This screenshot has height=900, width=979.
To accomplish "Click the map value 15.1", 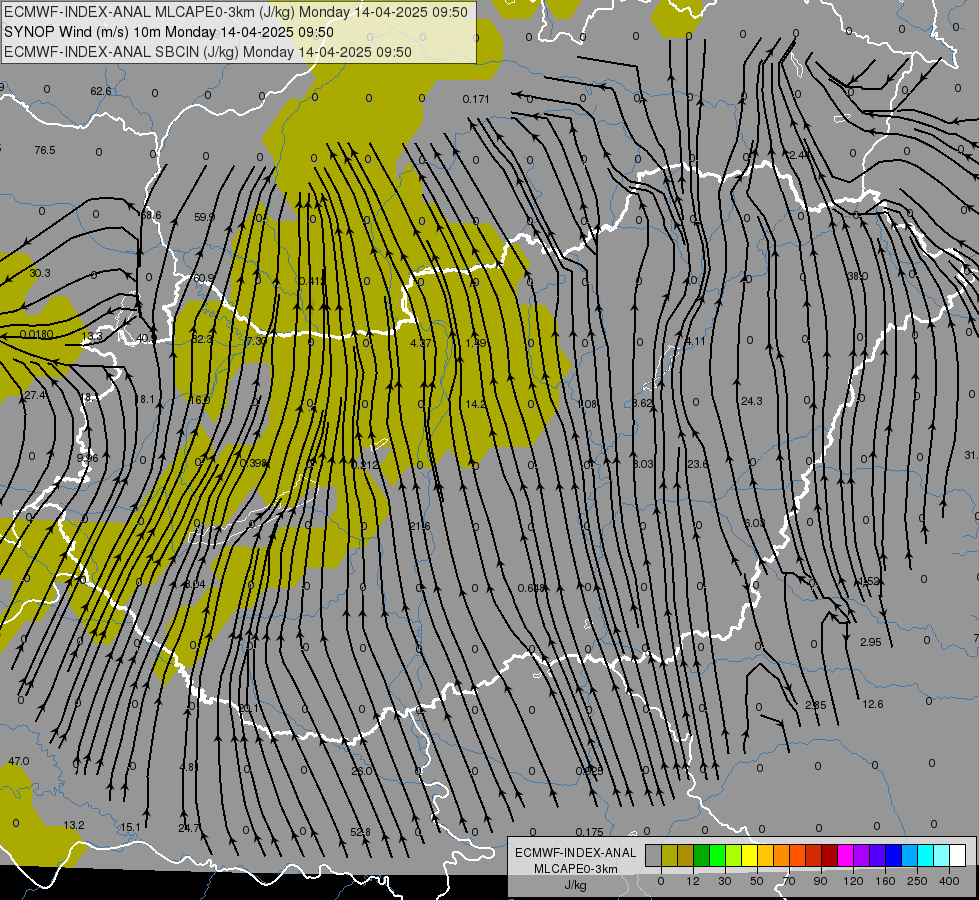I will pyautogui.click(x=130, y=828).
